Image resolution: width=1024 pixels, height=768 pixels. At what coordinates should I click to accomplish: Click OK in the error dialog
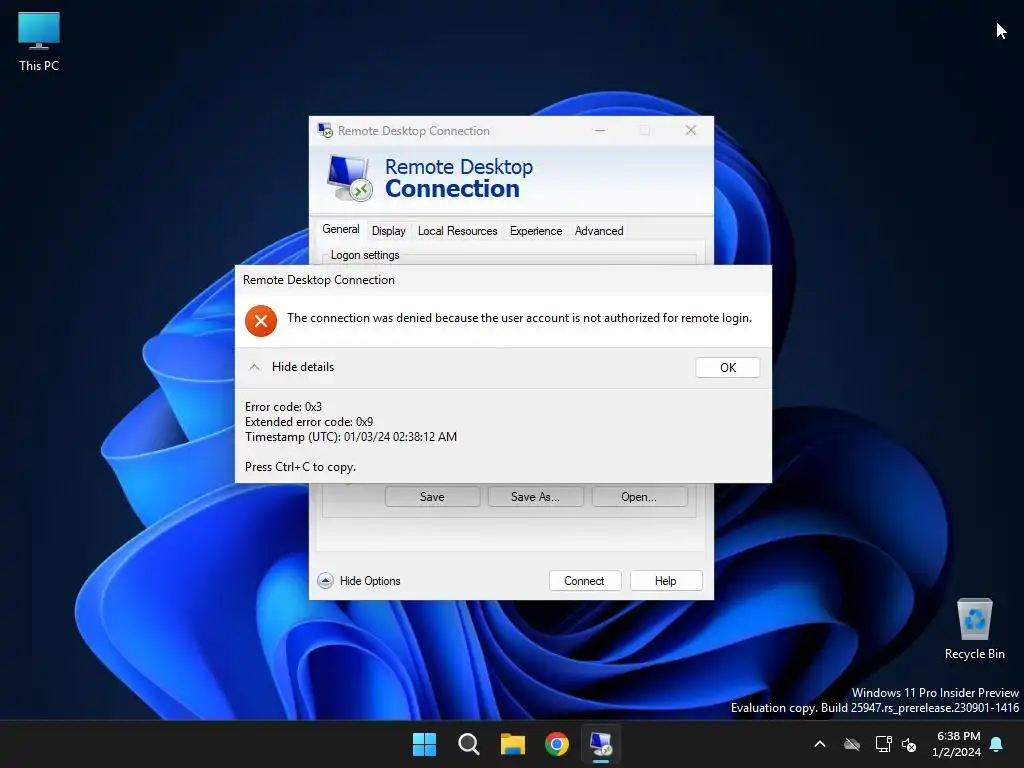[x=728, y=368]
